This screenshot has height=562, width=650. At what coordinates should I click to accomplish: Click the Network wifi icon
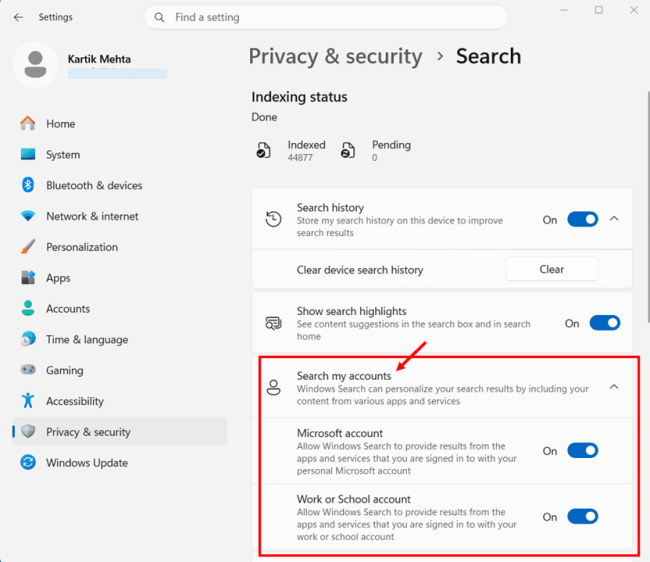coord(28,216)
